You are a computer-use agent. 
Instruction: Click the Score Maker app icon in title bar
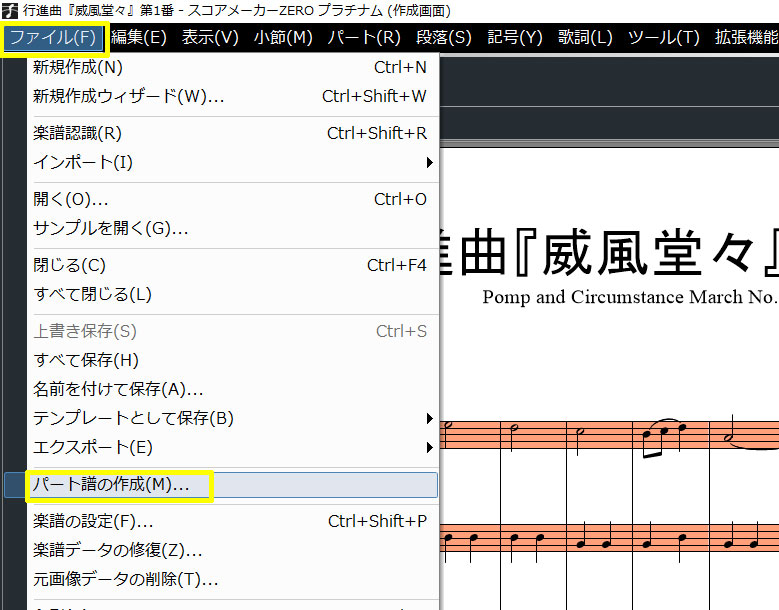click(x=9, y=10)
